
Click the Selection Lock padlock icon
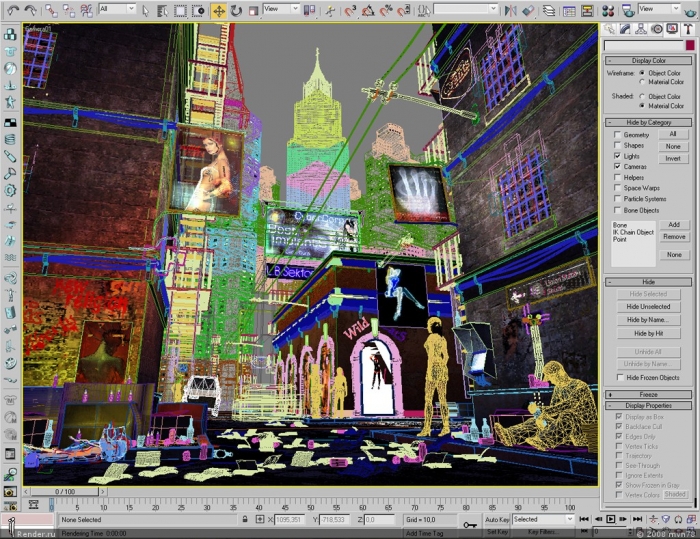coord(245,519)
